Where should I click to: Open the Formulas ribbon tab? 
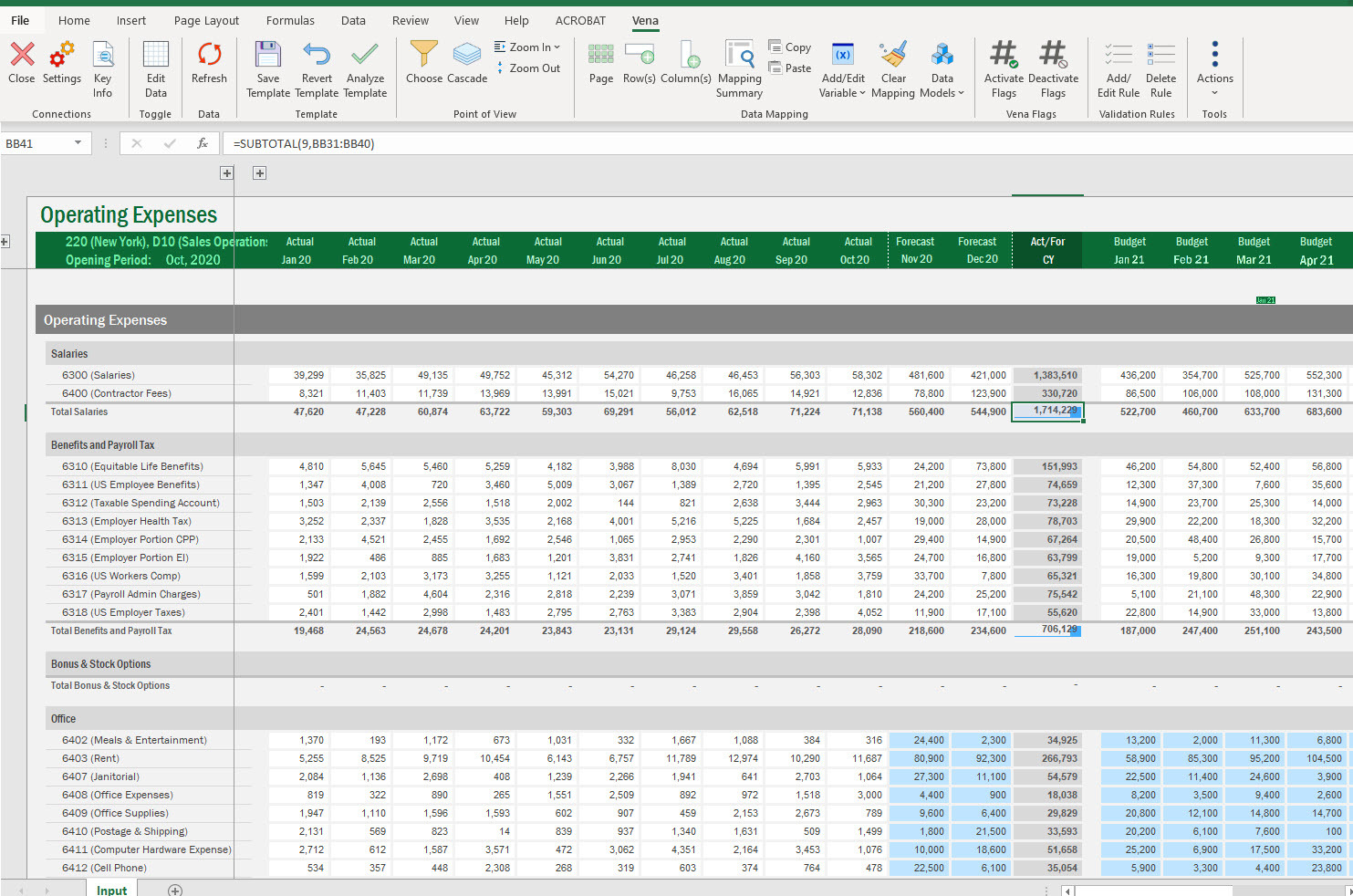(290, 20)
